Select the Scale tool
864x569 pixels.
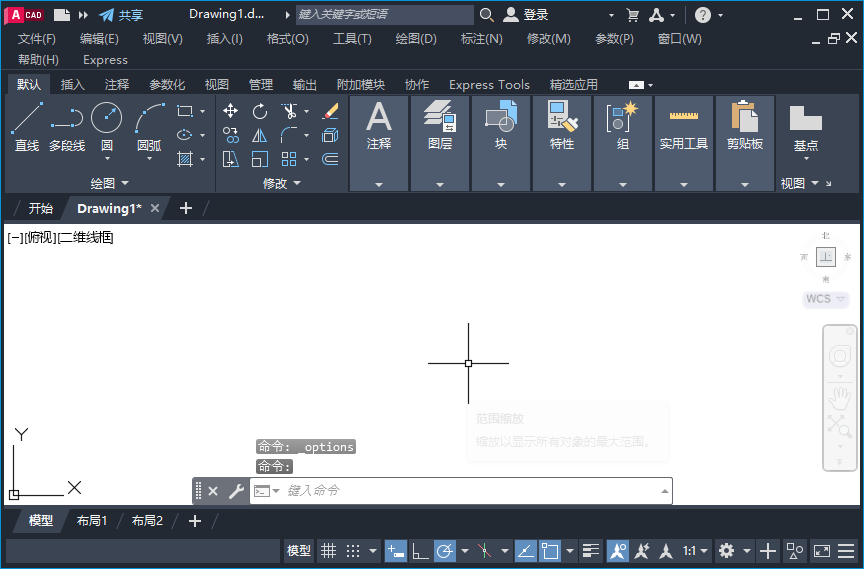[260, 159]
